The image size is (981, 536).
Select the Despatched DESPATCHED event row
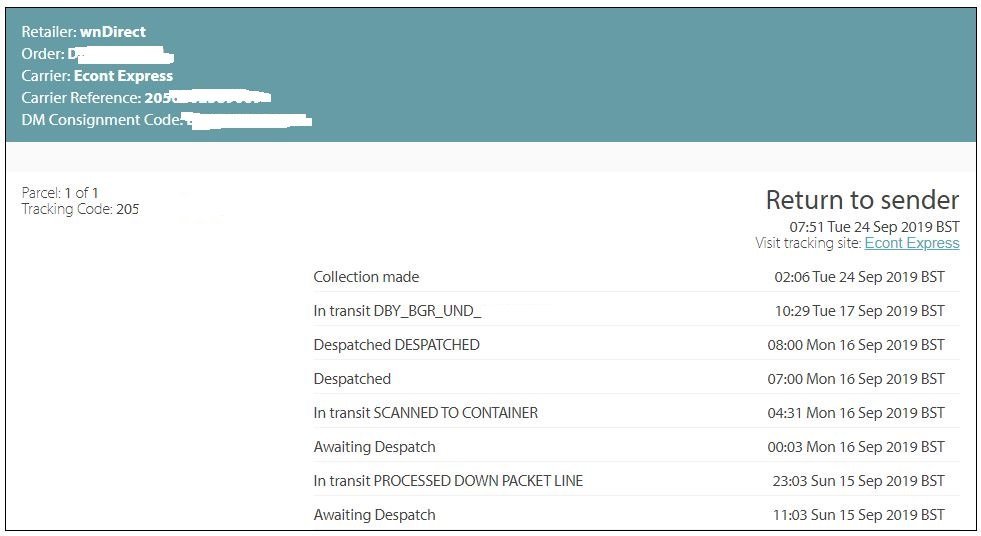pos(396,345)
